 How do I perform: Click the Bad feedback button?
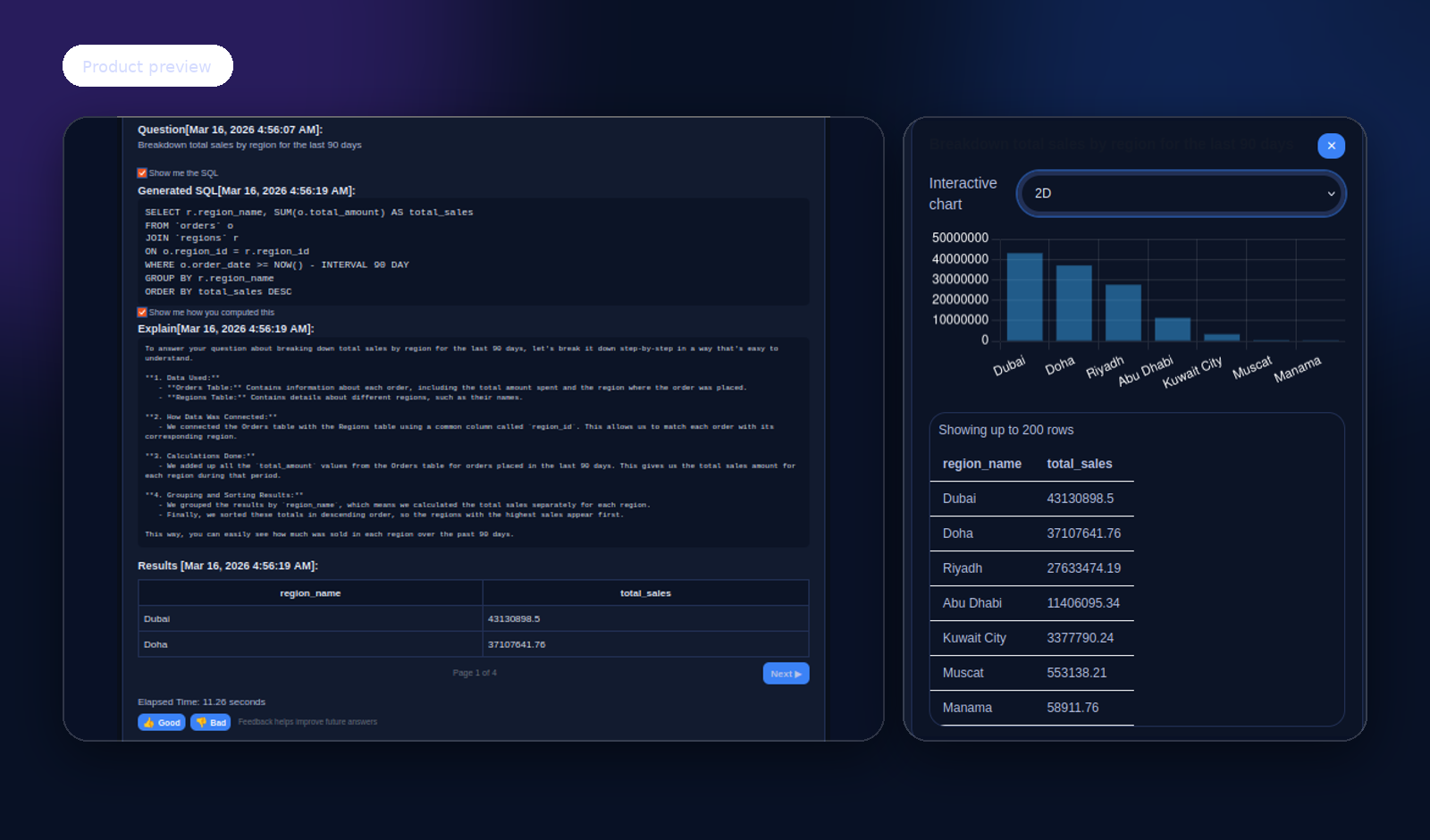click(x=211, y=722)
